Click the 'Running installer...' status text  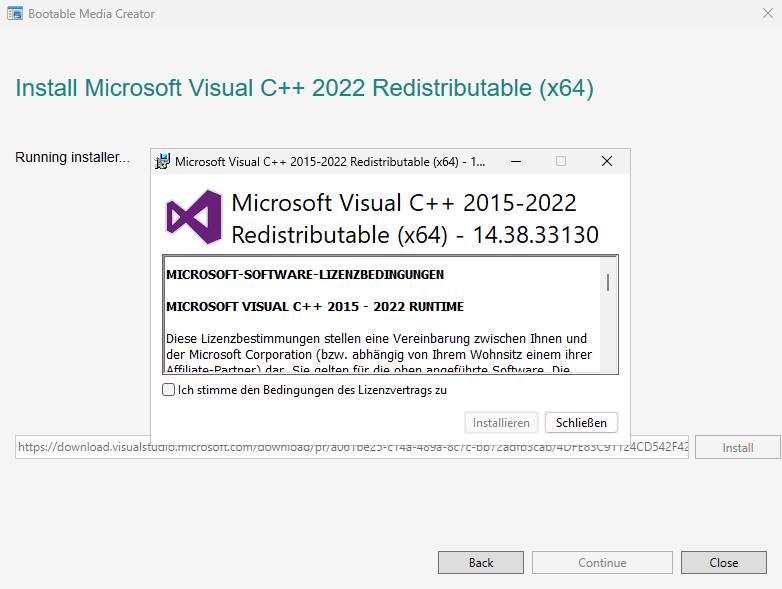point(72,158)
